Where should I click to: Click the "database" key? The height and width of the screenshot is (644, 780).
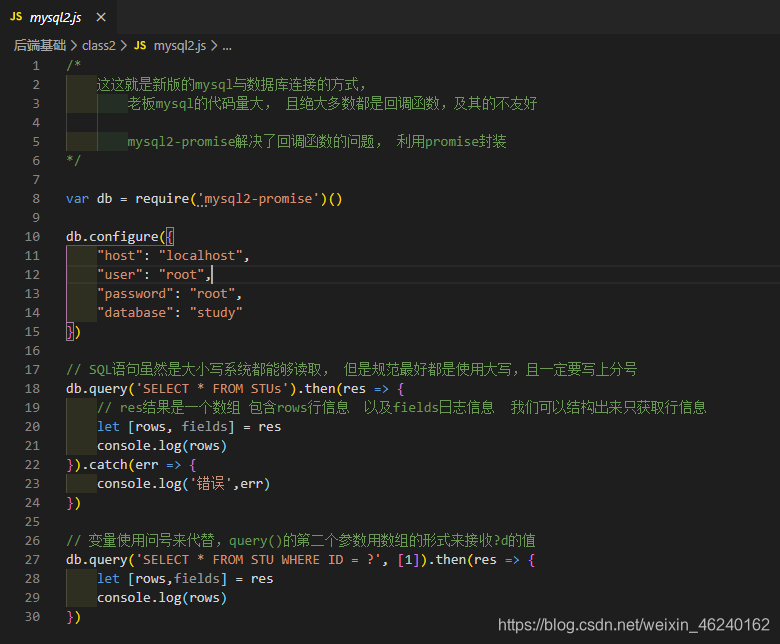[135, 313]
